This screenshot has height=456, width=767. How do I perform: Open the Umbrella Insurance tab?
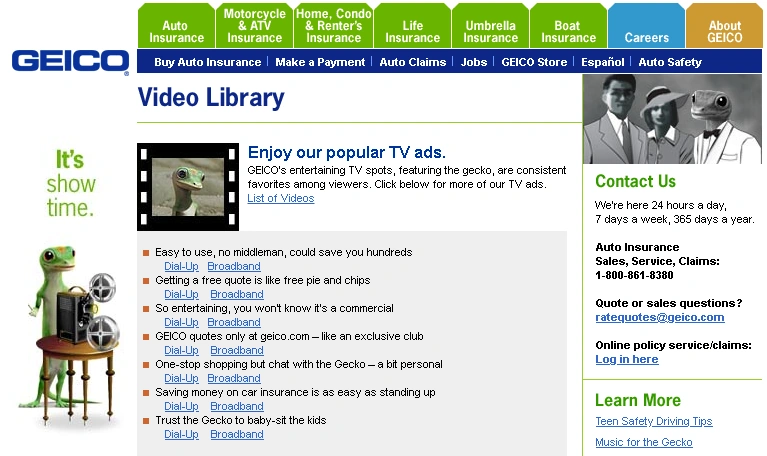pos(490,26)
